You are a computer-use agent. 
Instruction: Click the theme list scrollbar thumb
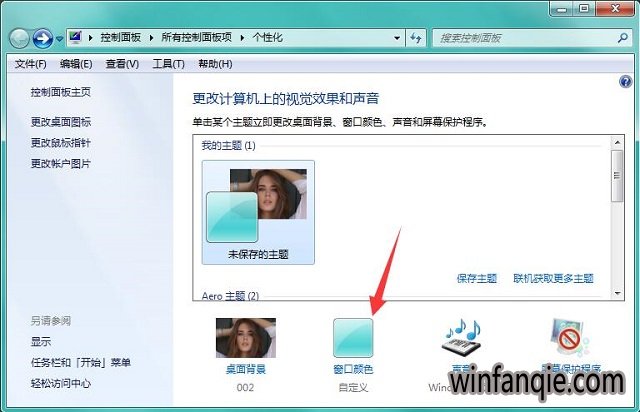(x=617, y=176)
